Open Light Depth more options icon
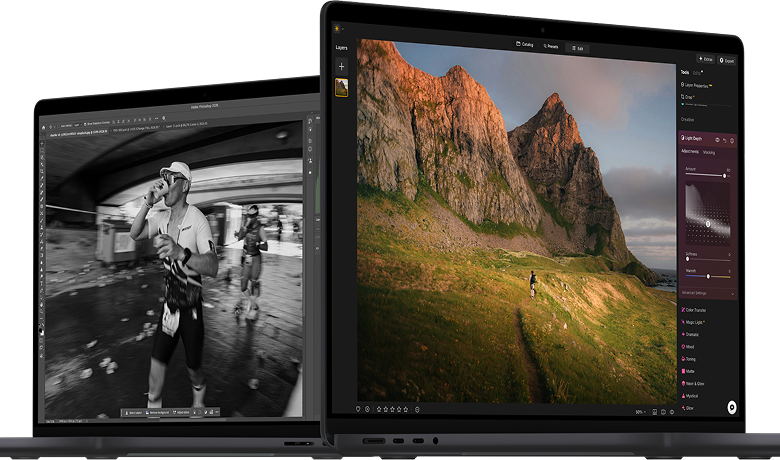The image size is (780, 460). click(732, 141)
